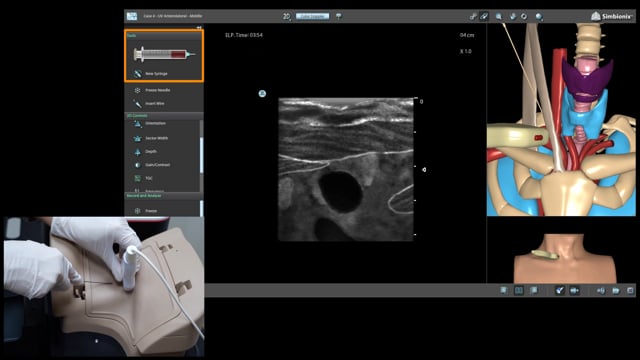Screen dimensions: 640x360
Task: Click the Record and Analyze section header
Action: click(163, 196)
